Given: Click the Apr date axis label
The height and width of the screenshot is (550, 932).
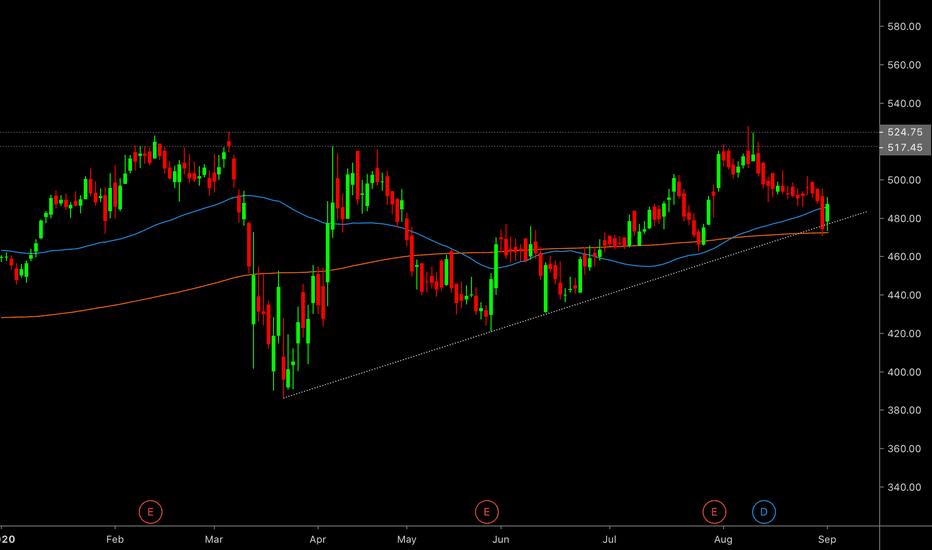Looking at the screenshot, I should click(318, 539).
